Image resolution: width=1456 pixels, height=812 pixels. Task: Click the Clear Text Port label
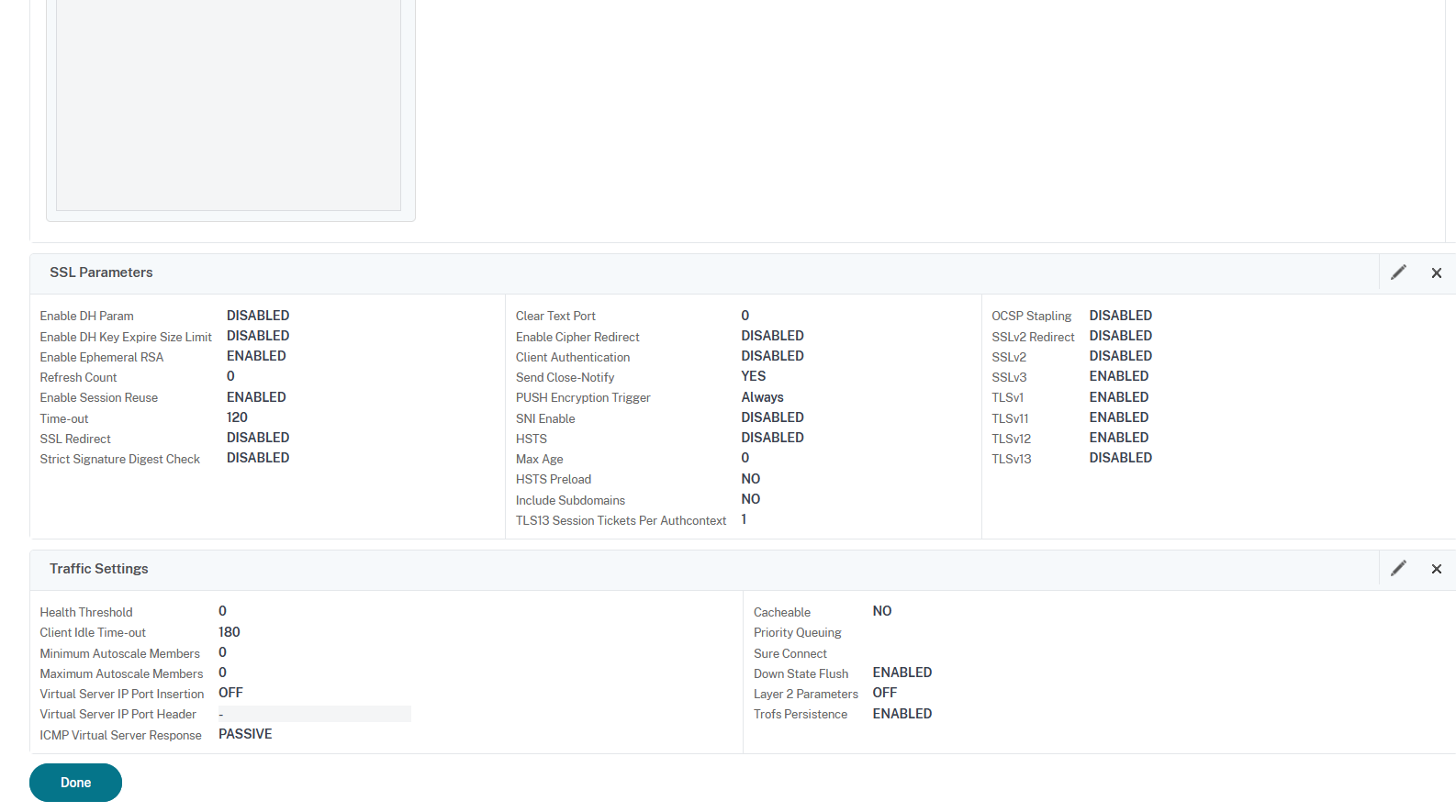[x=555, y=317]
